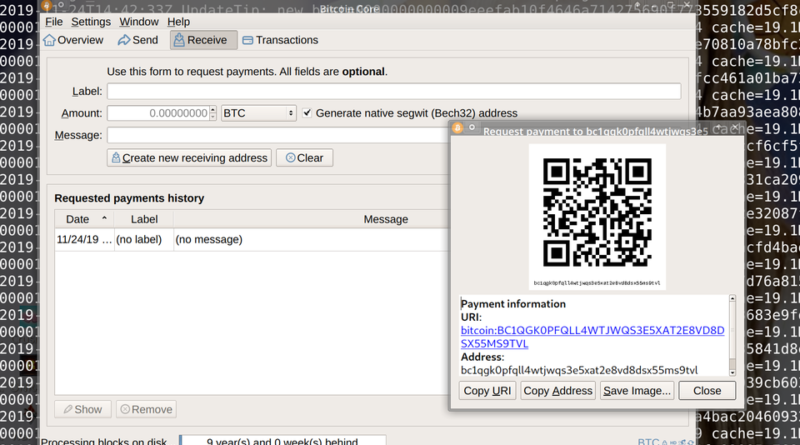Close the Request payment dialog with Close button
The height and width of the screenshot is (445, 800).
(x=707, y=391)
